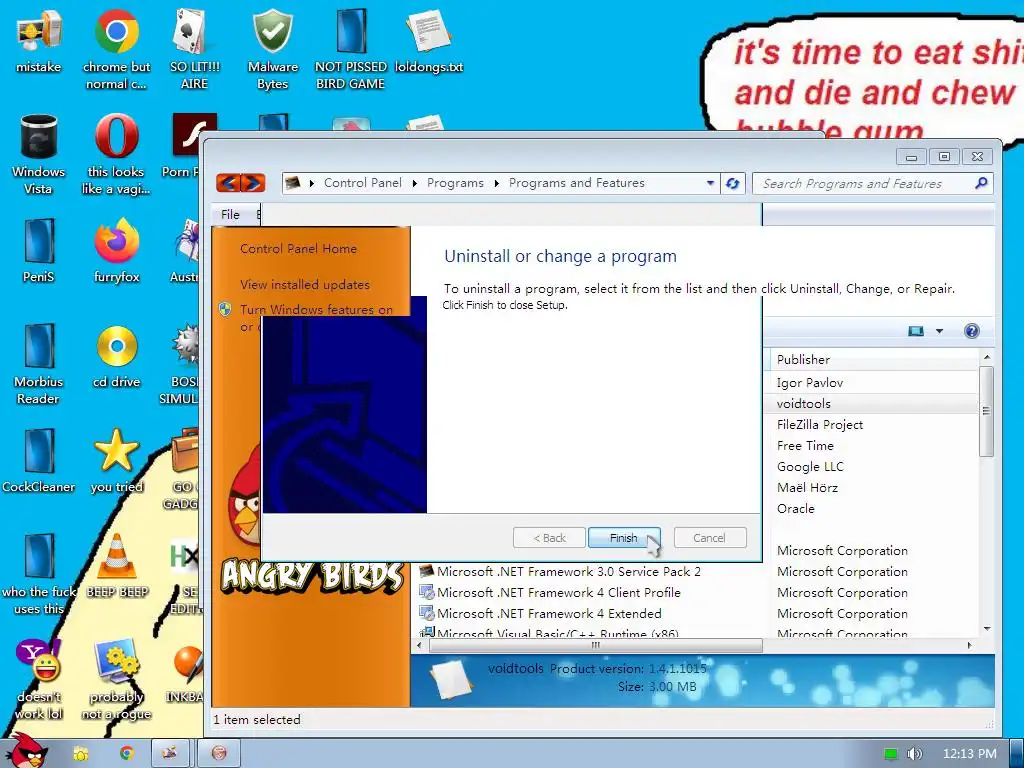Screen dimensions: 1024x768
Task: Switch to the taskbar Control Panel window button
Action: point(170,754)
